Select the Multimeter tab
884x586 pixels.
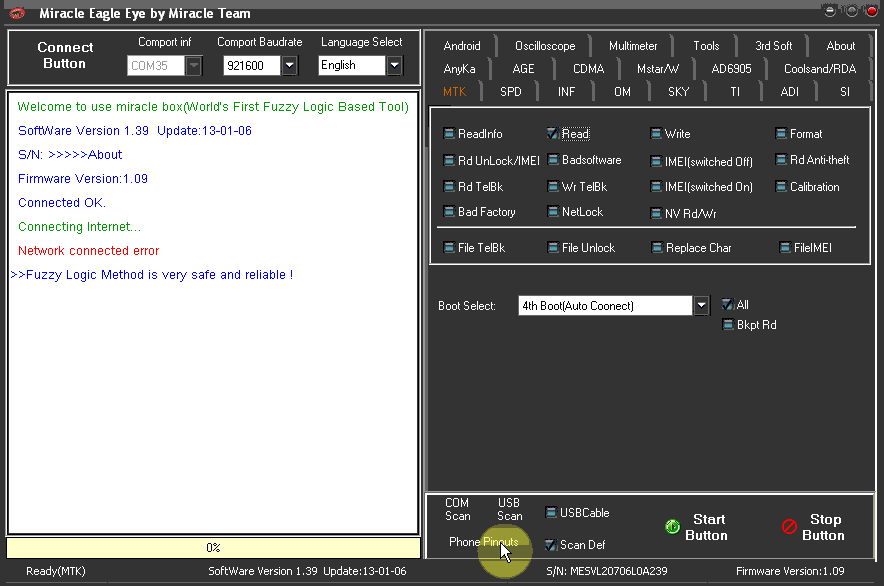tap(633, 46)
